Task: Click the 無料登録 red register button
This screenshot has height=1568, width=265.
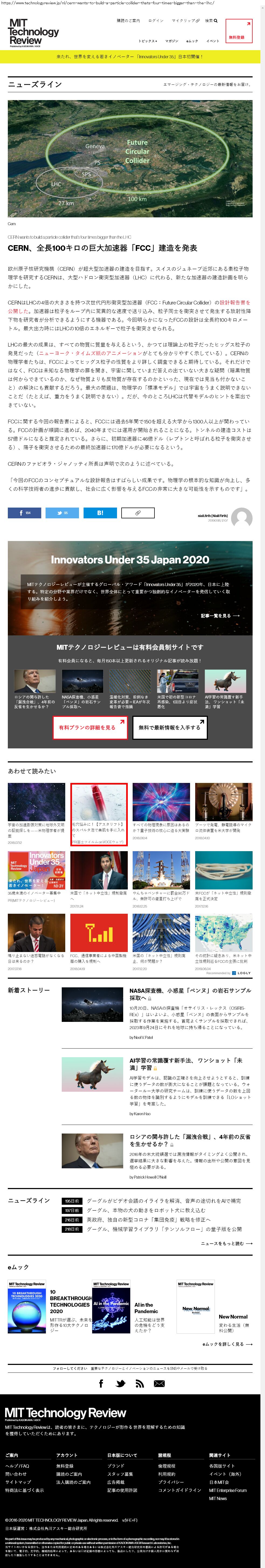Action: [x=238, y=30]
